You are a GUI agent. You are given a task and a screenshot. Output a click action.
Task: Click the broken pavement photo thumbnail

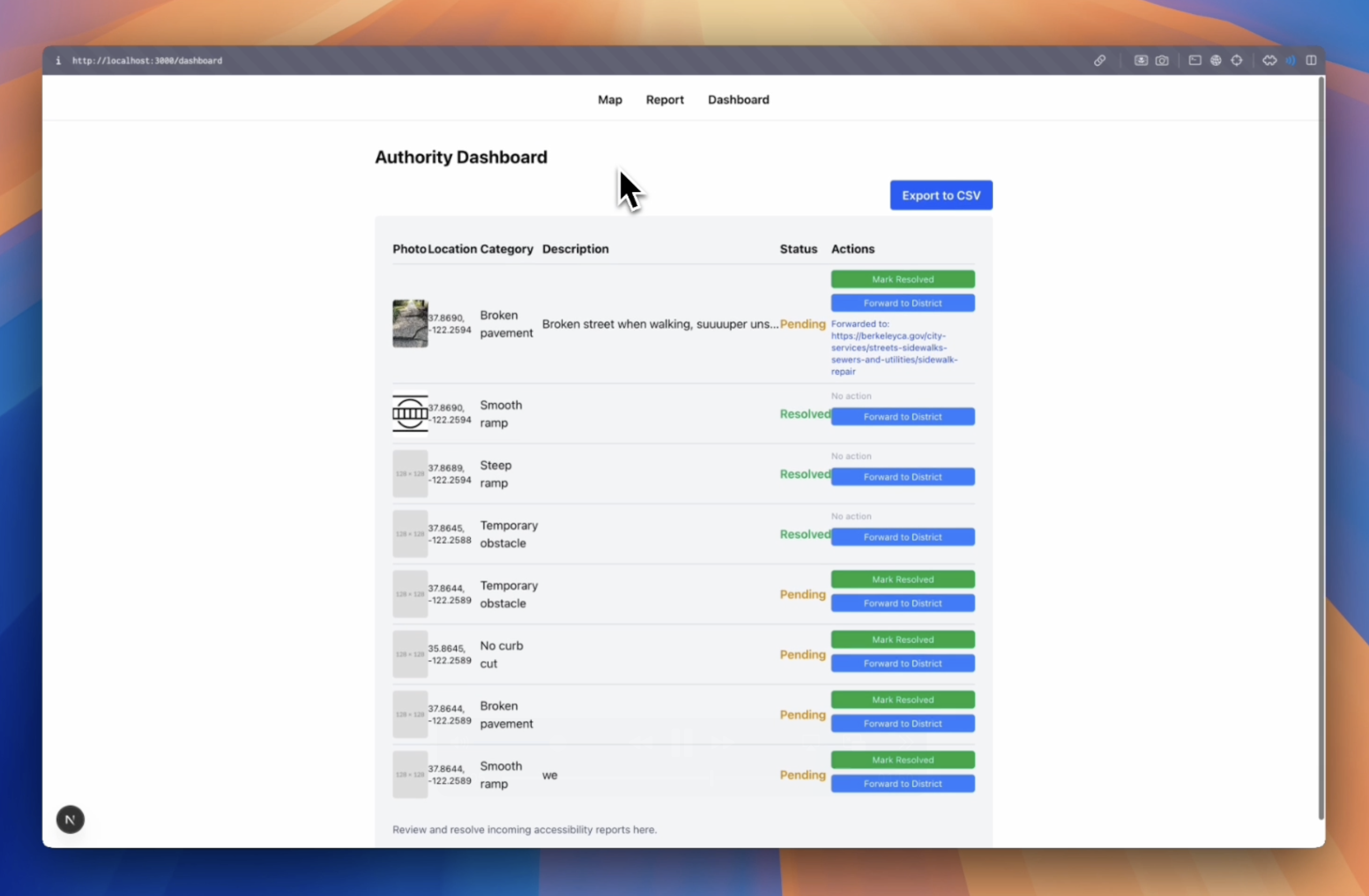[410, 323]
